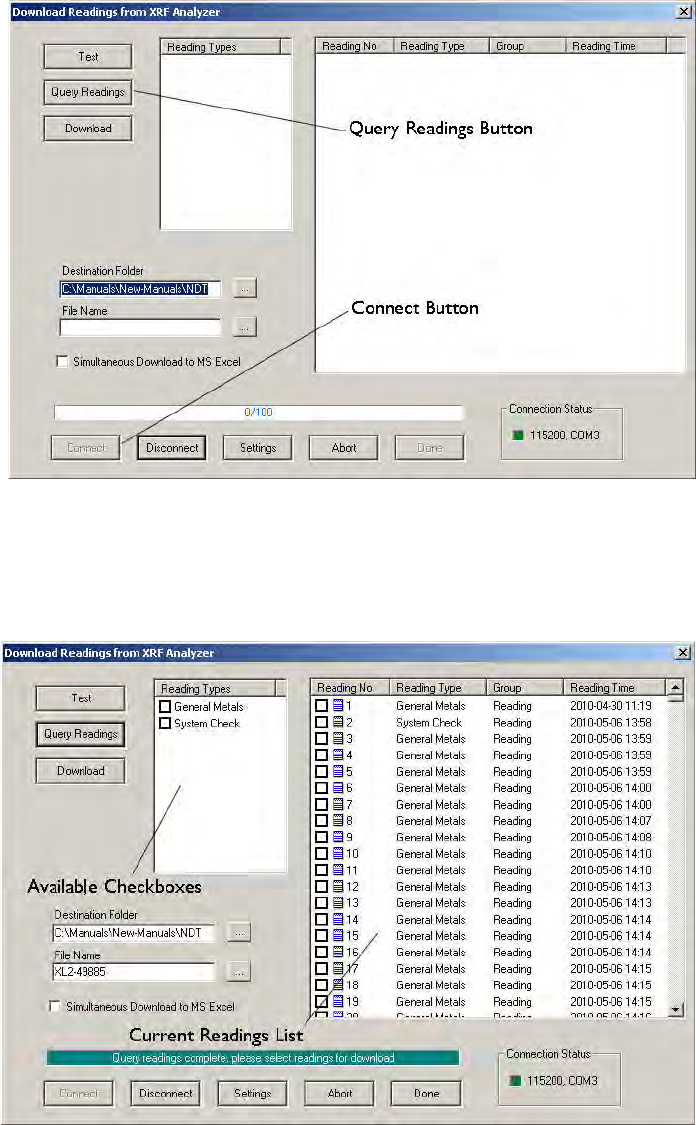Viewport: 696px width, 1125px height.
Task: Click Abort button in the empty-list window
Action: point(344,448)
